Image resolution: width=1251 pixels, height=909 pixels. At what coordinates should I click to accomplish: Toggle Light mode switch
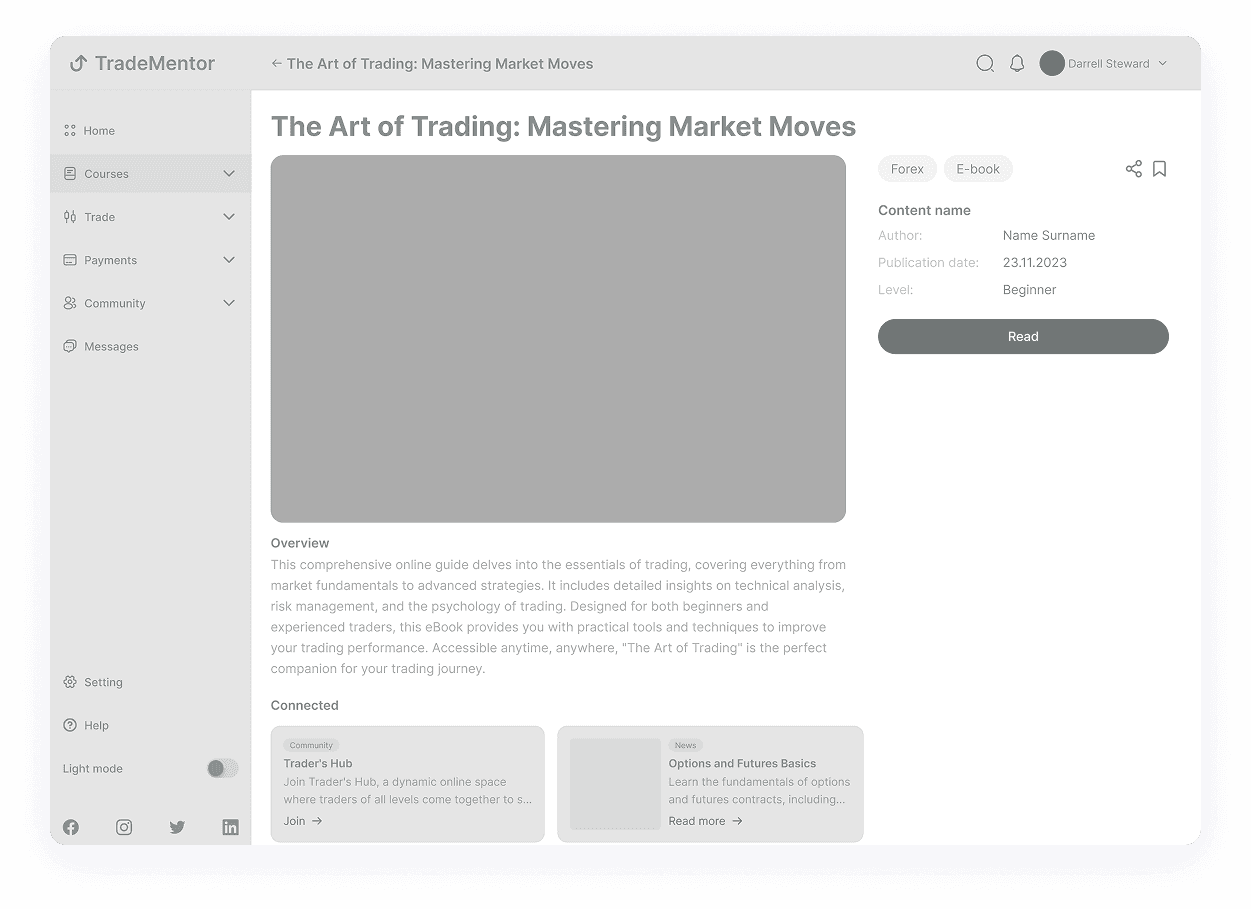pyautogui.click(x=221, y=768)
